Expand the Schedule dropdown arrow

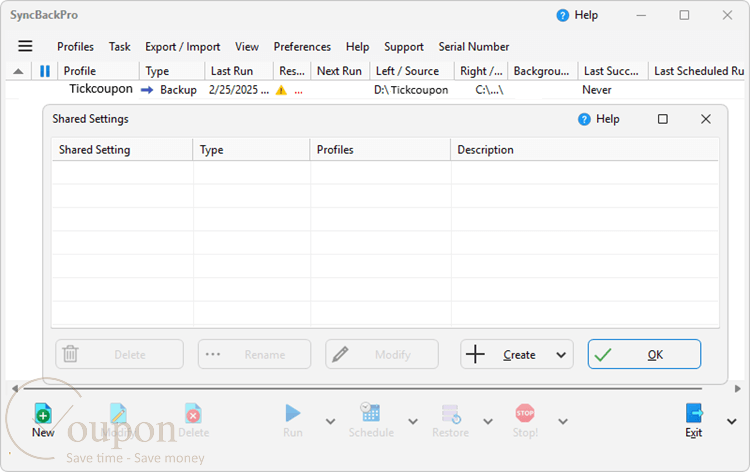[x=413, y=421]
